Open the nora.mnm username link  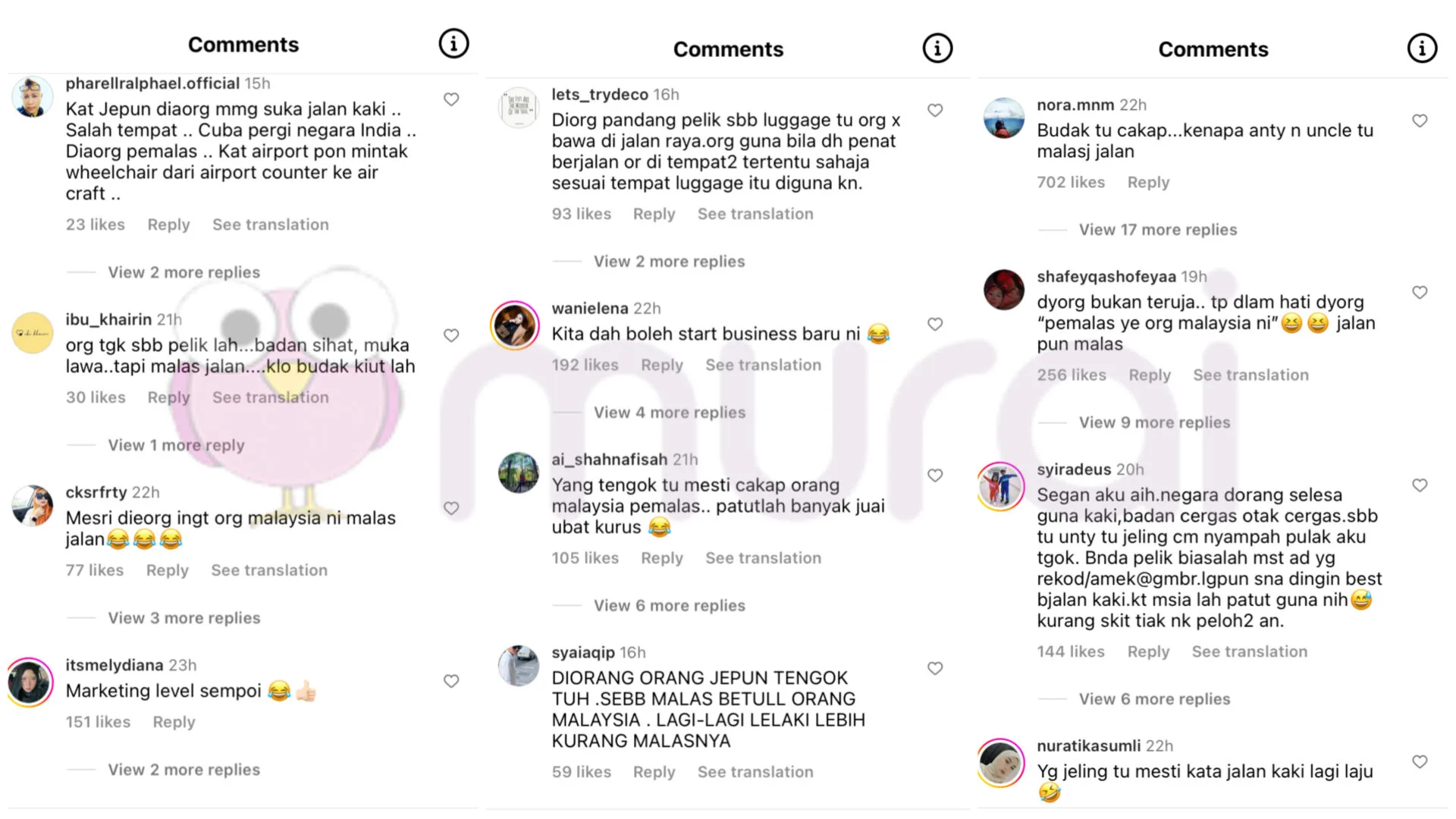pyautogui.click(x=1075, y=105)
